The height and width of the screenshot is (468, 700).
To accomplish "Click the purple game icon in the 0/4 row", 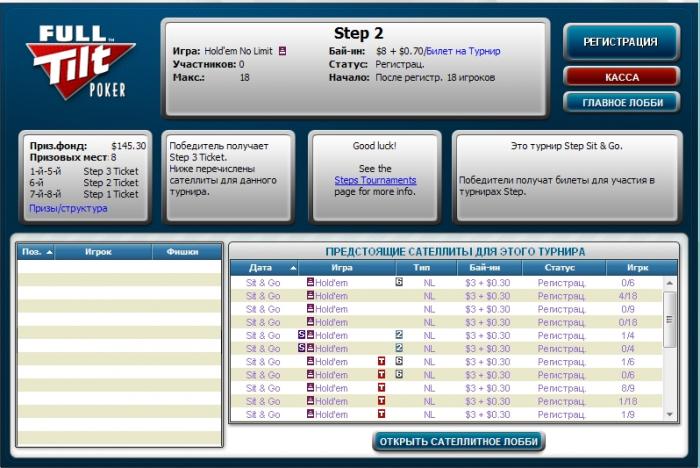I will [310, 348].
